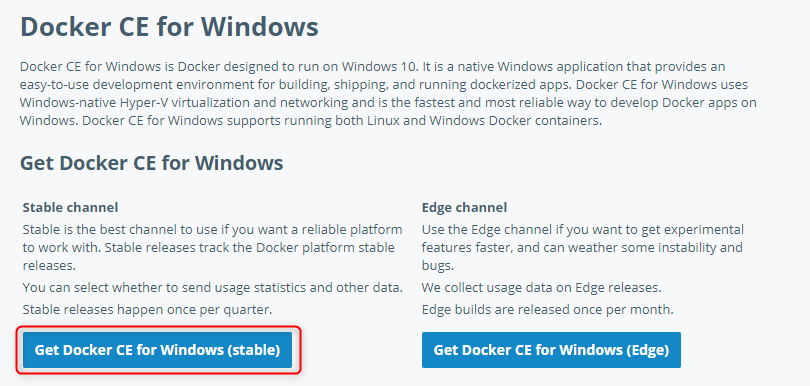
Task: Select the 'Get Docker CE for Windows' heading
Action: tap(151, 163)
